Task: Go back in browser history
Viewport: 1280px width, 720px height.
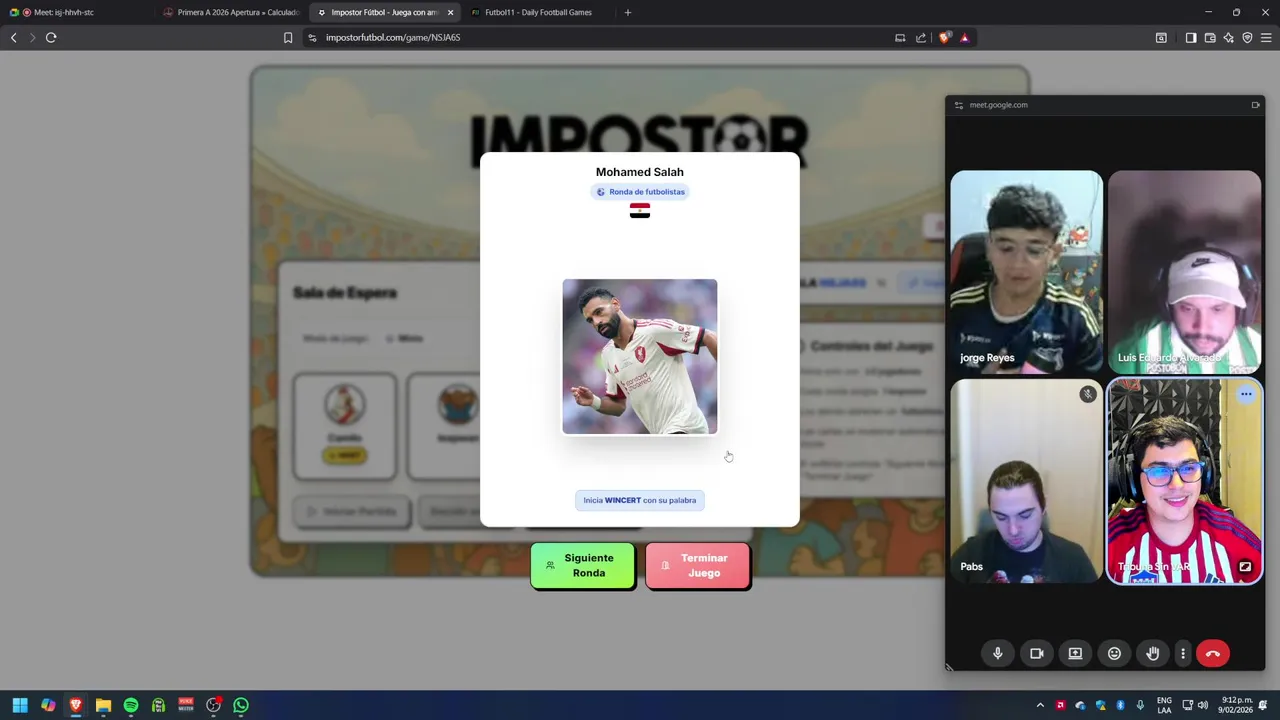Action: tap(13, 37)
